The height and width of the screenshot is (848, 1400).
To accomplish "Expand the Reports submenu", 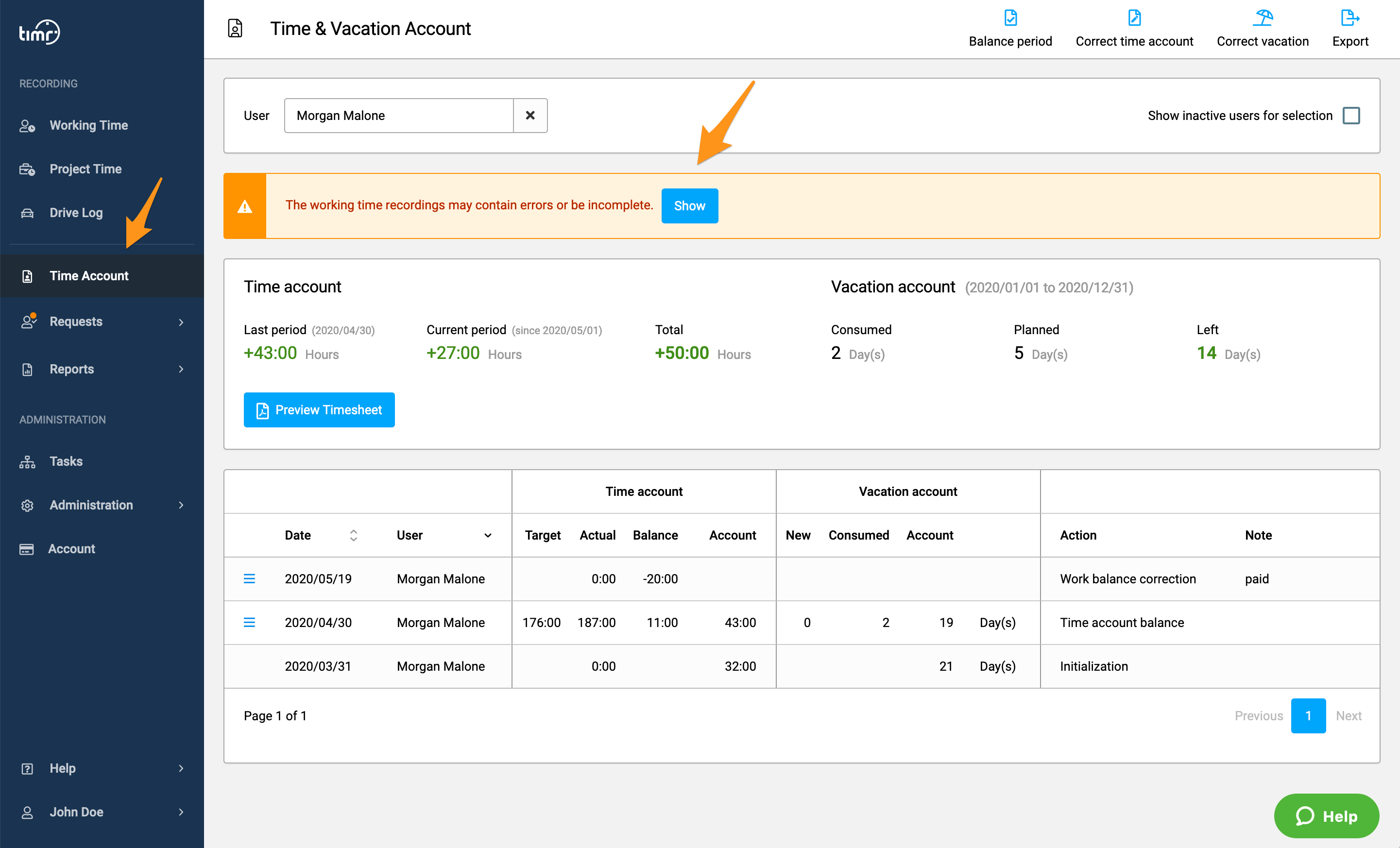I will 102,369.
